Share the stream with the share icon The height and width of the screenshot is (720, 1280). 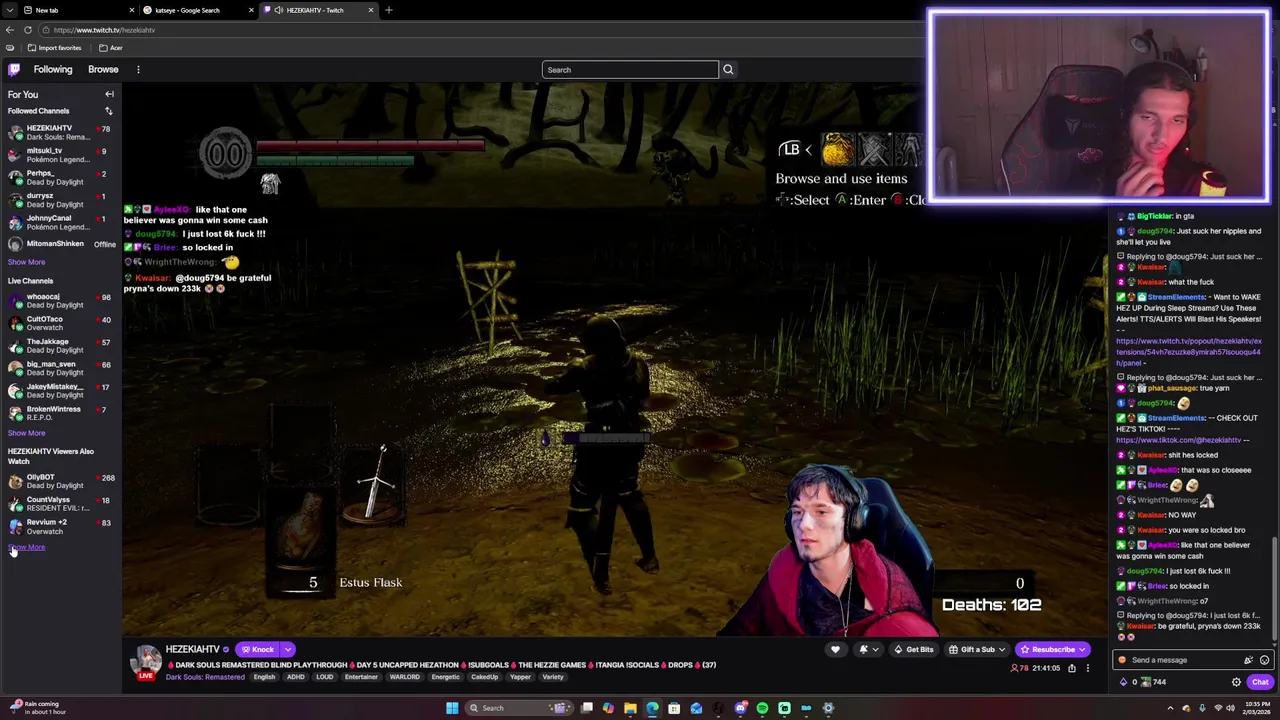click(x=1072, y=668)
